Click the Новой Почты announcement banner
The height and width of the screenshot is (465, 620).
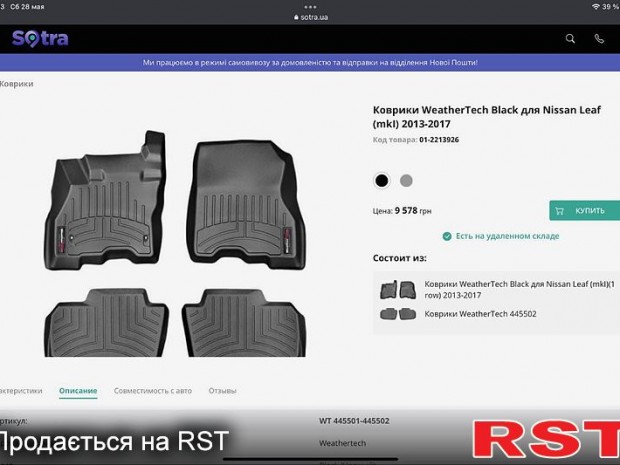coord(310,62)
